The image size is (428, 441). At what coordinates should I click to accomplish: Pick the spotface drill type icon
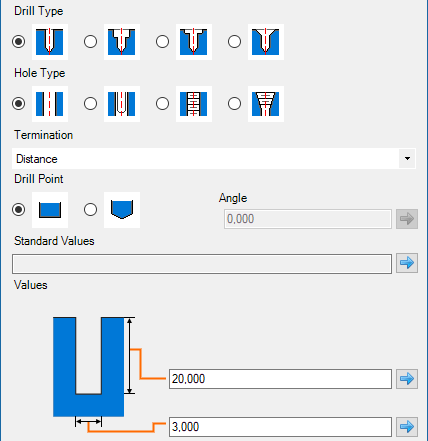pyautogui.click(x=194, y=42)
